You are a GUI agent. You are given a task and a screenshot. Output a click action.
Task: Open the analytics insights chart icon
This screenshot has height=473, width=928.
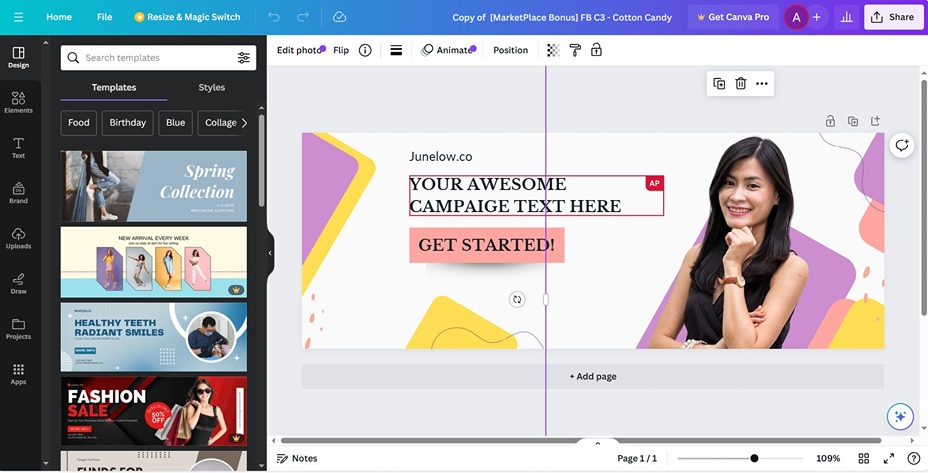click(846, 17)
